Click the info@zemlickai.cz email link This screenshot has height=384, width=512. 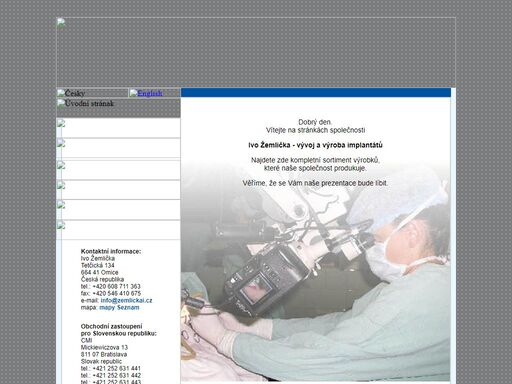[x=126, y=300]
